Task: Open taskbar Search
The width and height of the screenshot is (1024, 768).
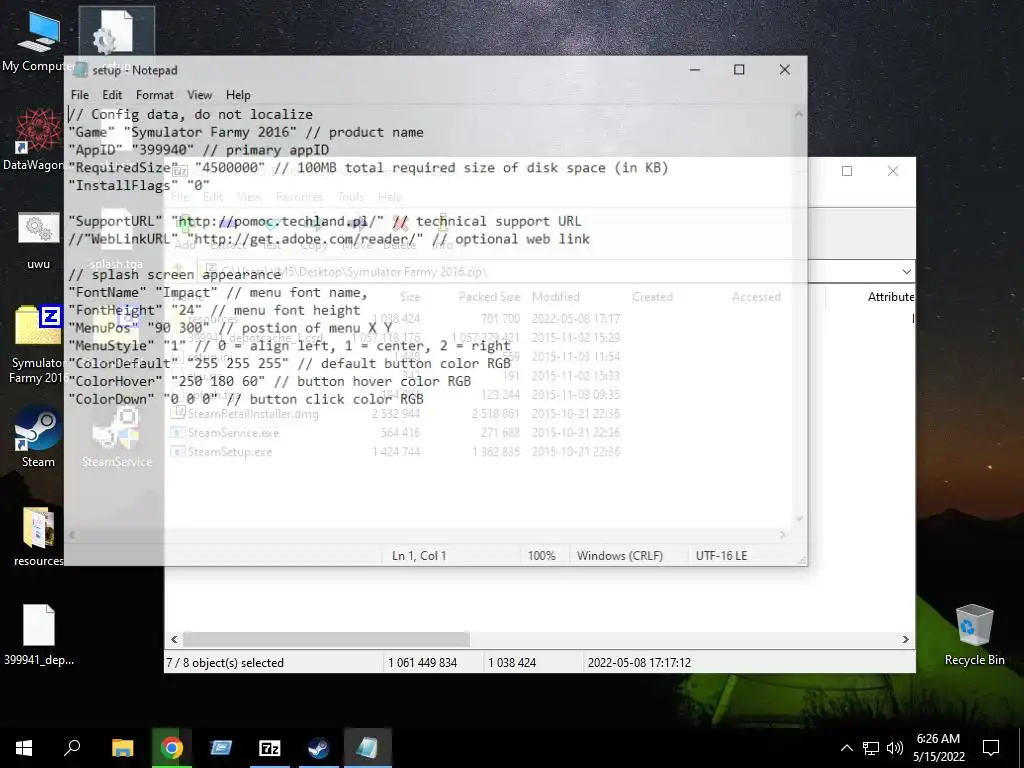Action: [72, 748]
